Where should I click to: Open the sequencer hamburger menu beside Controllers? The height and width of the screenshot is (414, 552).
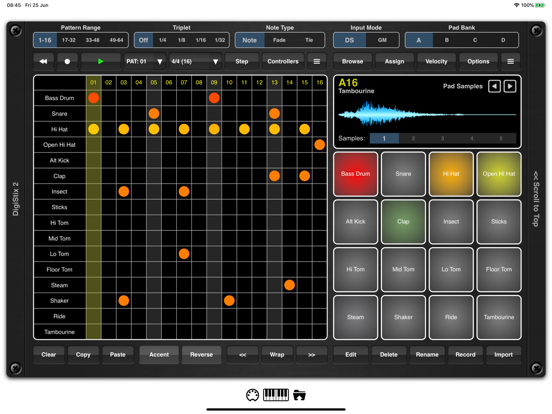click(317, 61)
